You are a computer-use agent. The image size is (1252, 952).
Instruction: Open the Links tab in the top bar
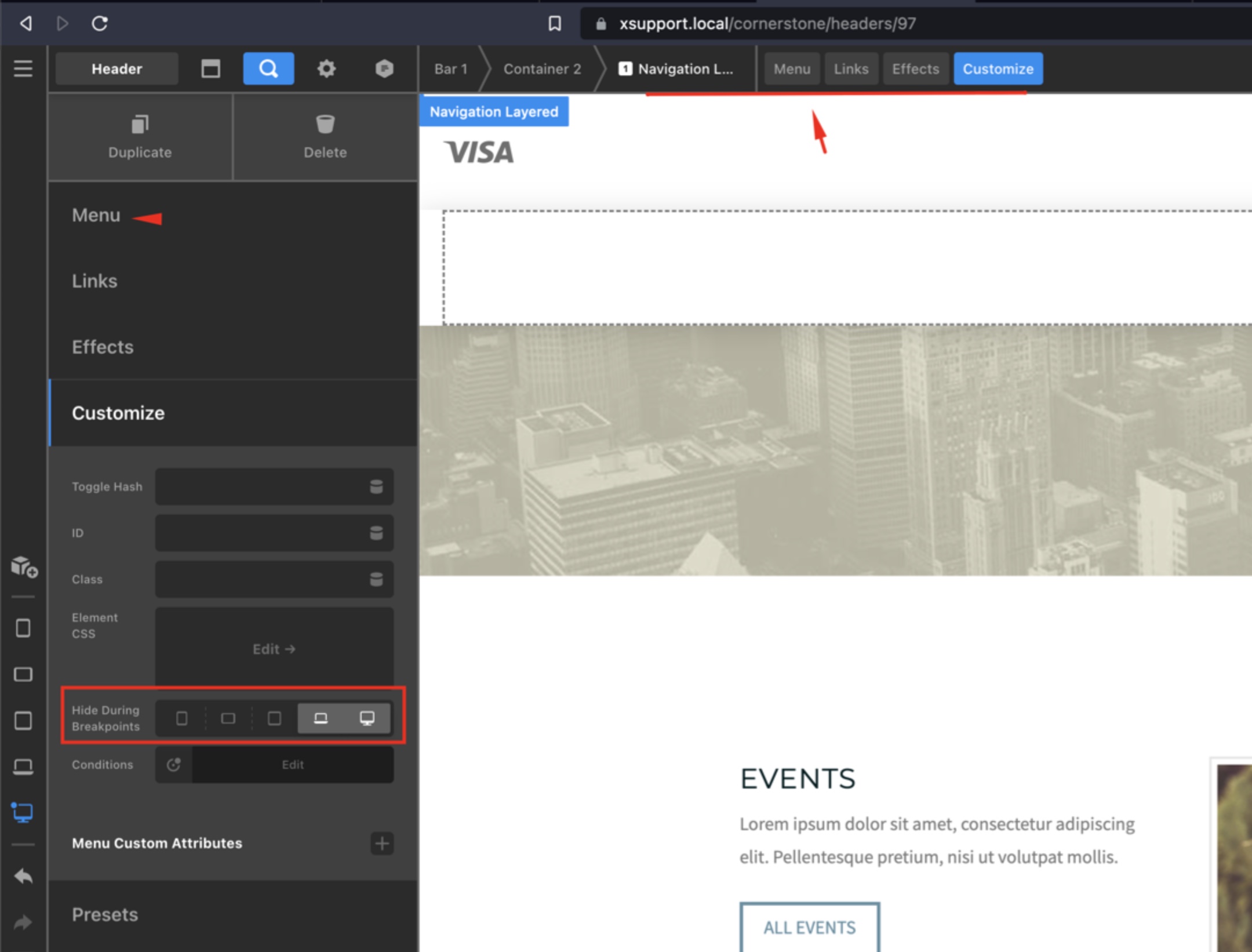(x=851, y=69)
